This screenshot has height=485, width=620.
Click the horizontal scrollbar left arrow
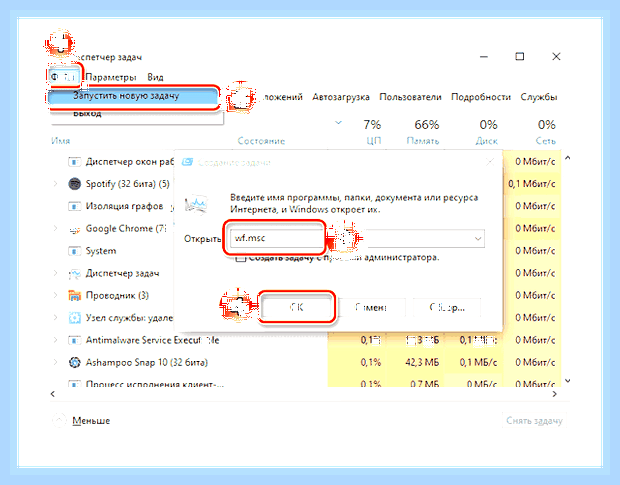coord(53,394)
